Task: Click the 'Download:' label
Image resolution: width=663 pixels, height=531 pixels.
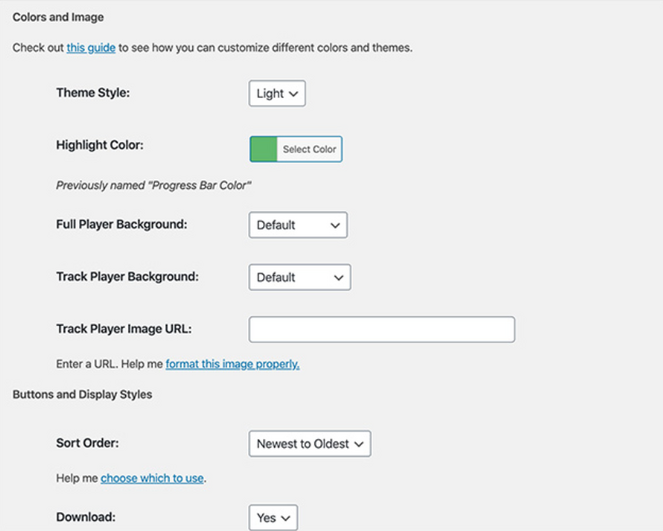Action: tap(85, 516)
